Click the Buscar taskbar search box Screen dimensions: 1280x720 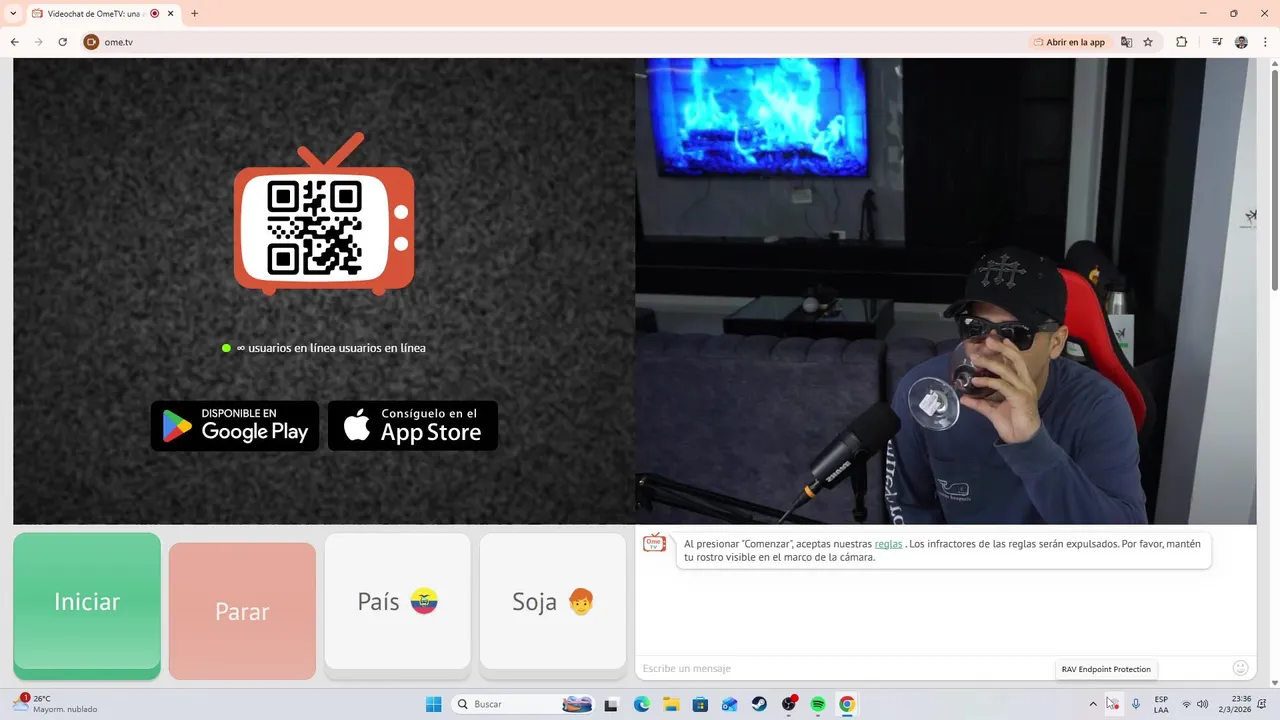524,704
